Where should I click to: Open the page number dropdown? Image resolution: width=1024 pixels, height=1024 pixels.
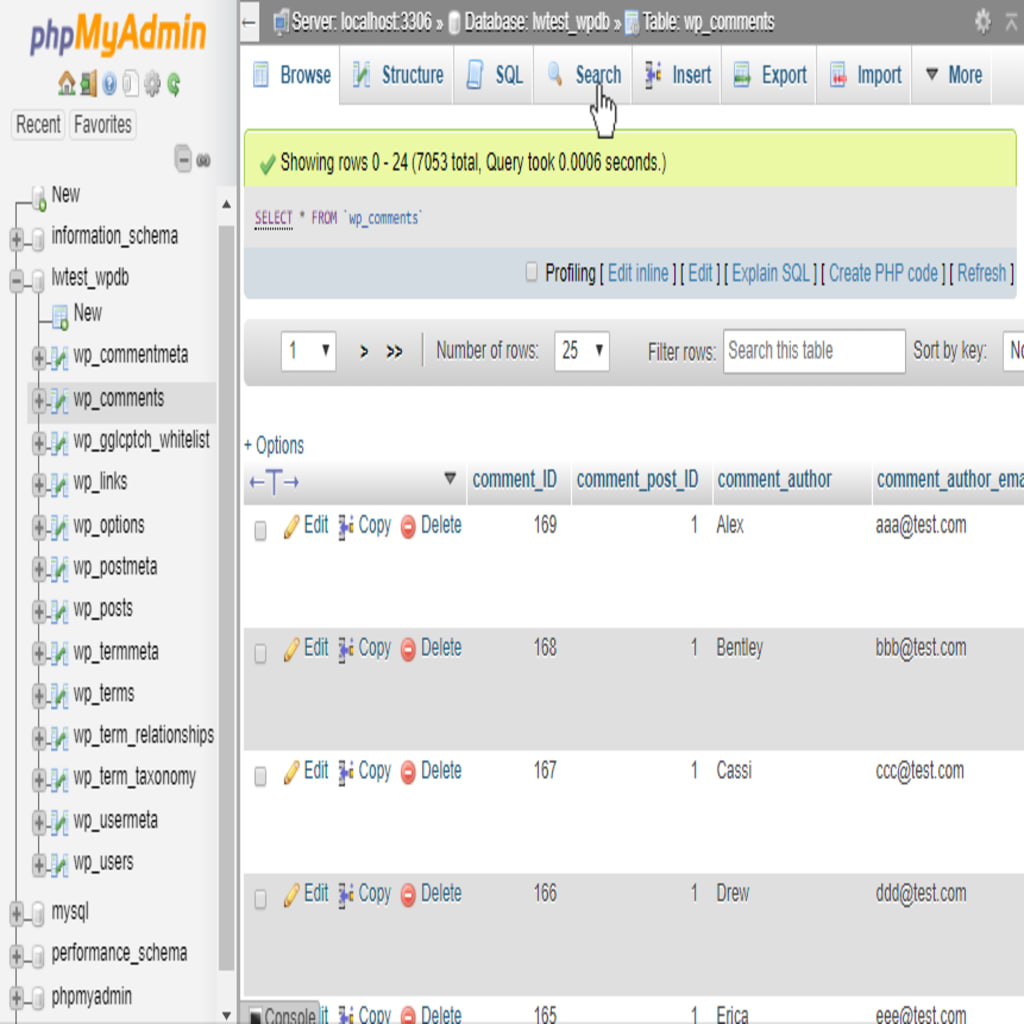point(308,351)
